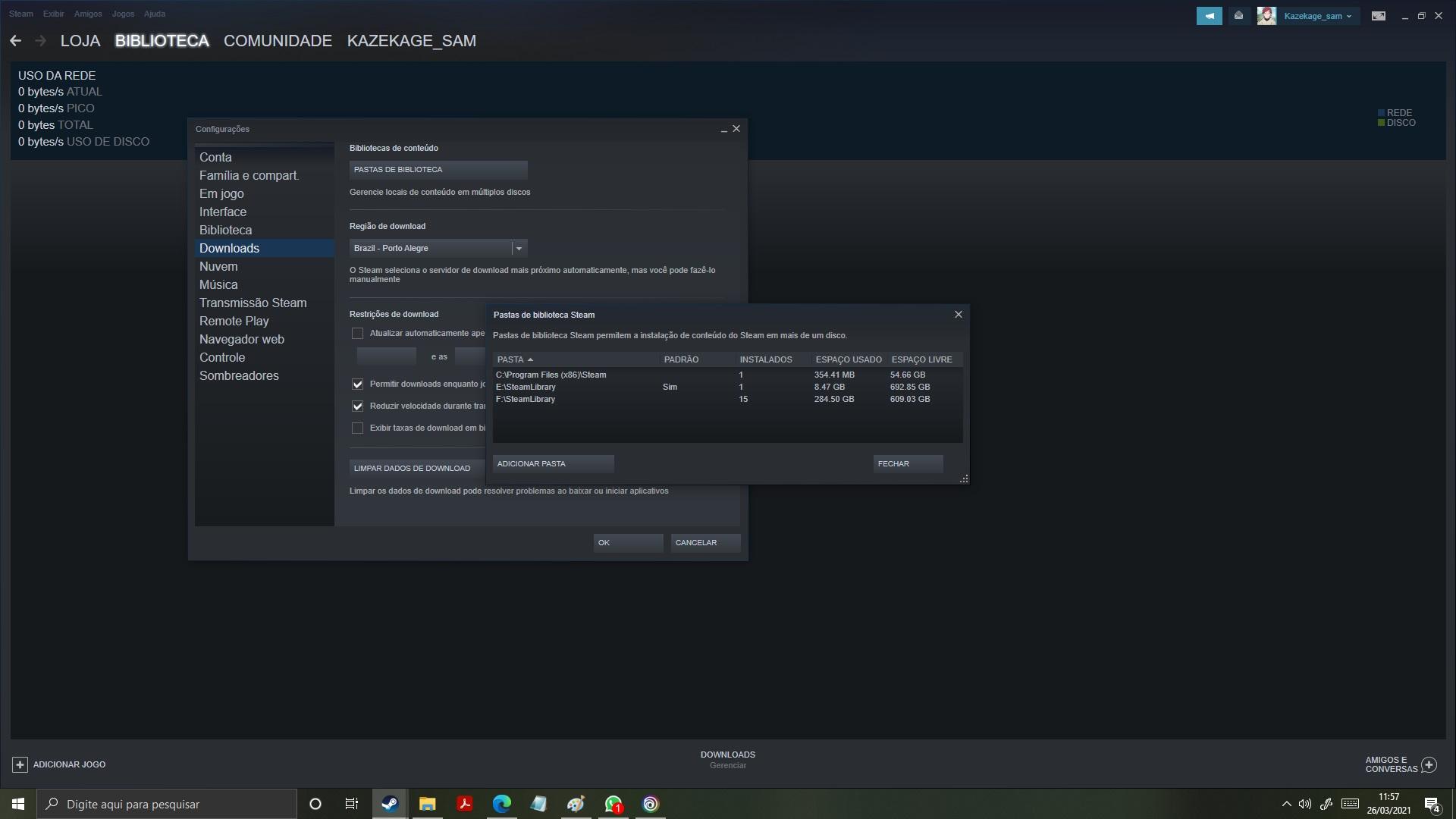
Task: Click the volume speaker tray icon
Action: (1305, 804)
